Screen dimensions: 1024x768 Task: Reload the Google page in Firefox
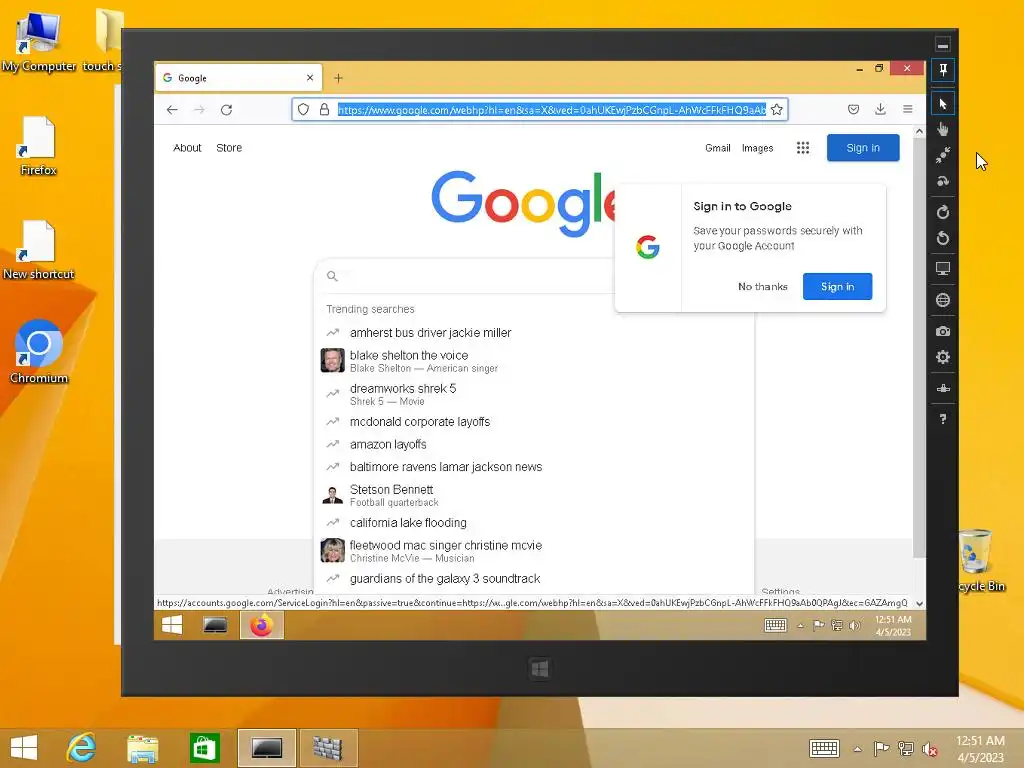[227, 110]
